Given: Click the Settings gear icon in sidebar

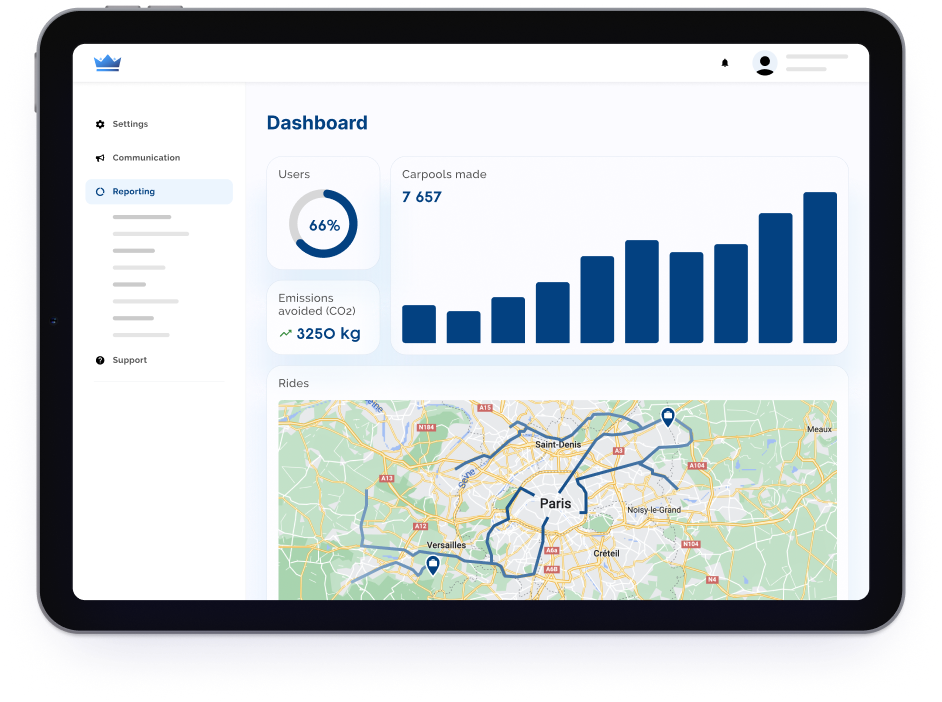Looking at the screenshot, I should 100,124.
